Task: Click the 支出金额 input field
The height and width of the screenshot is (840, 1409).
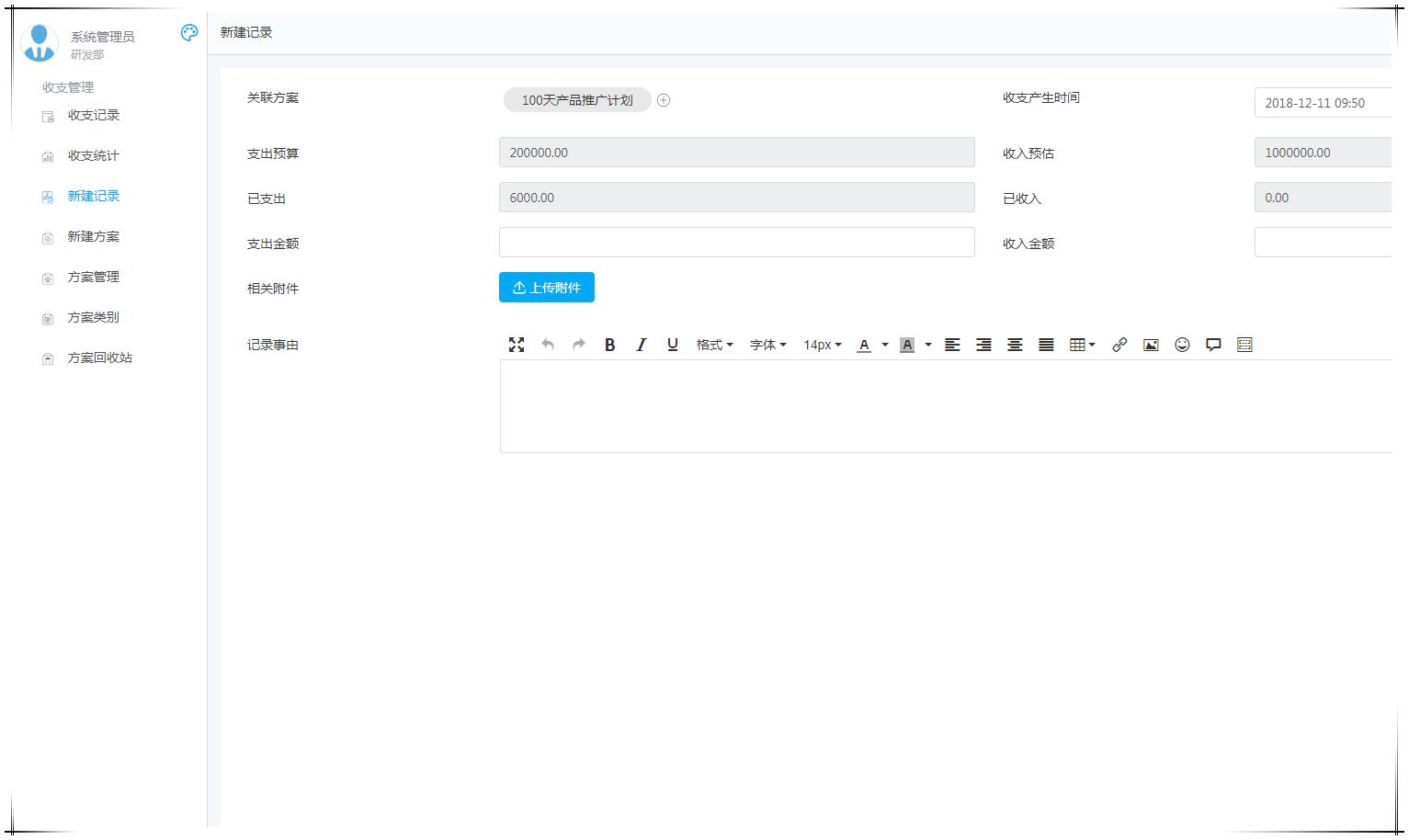Action: click(x=736, y=243)
